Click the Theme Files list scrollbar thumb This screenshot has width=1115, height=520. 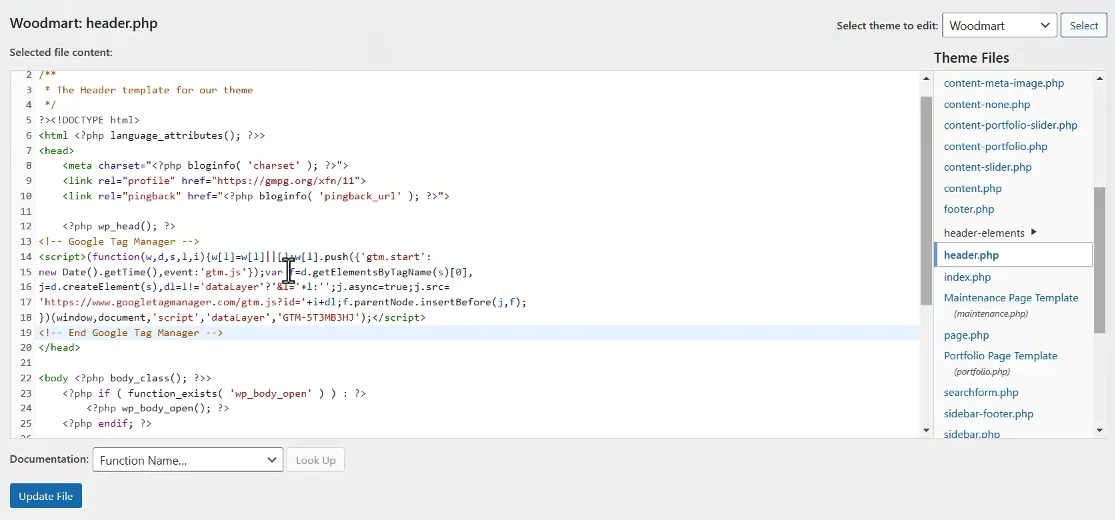click(1099, 260)
